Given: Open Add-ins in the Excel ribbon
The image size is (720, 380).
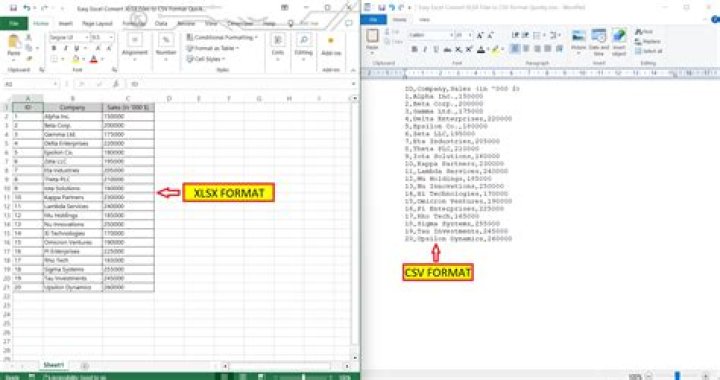Looking at the screenshot, I should 331,46.
